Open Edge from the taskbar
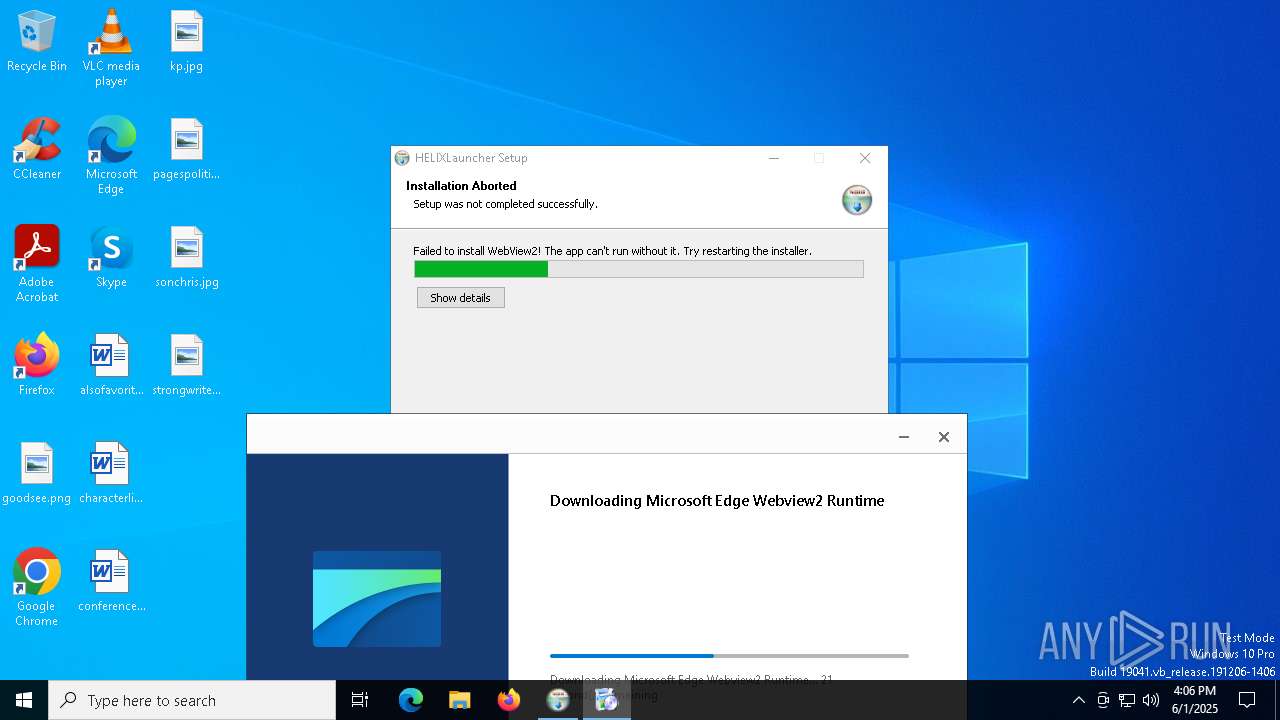 click(411, 700)
